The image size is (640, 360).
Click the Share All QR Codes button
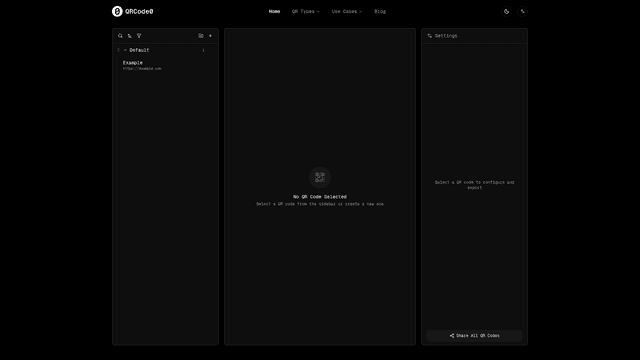(x=474, y=336)
